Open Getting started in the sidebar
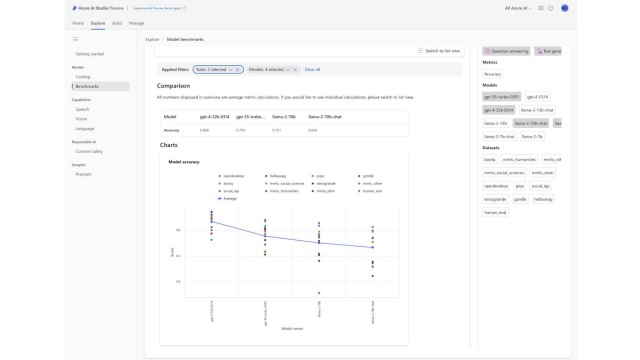 tap(90, 54)
